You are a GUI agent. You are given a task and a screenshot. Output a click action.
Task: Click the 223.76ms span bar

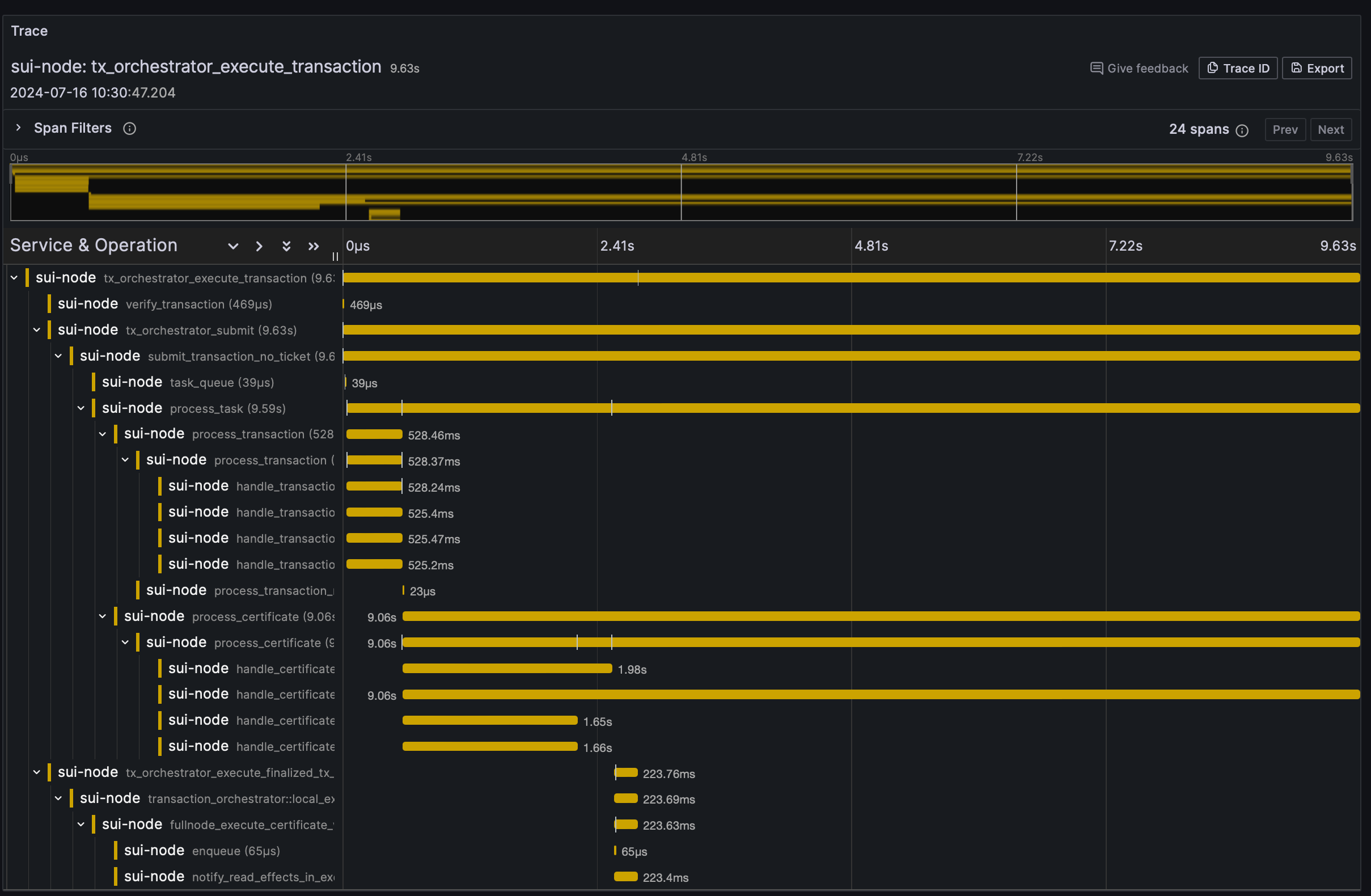pyautogui.click(x=626, y=773)
